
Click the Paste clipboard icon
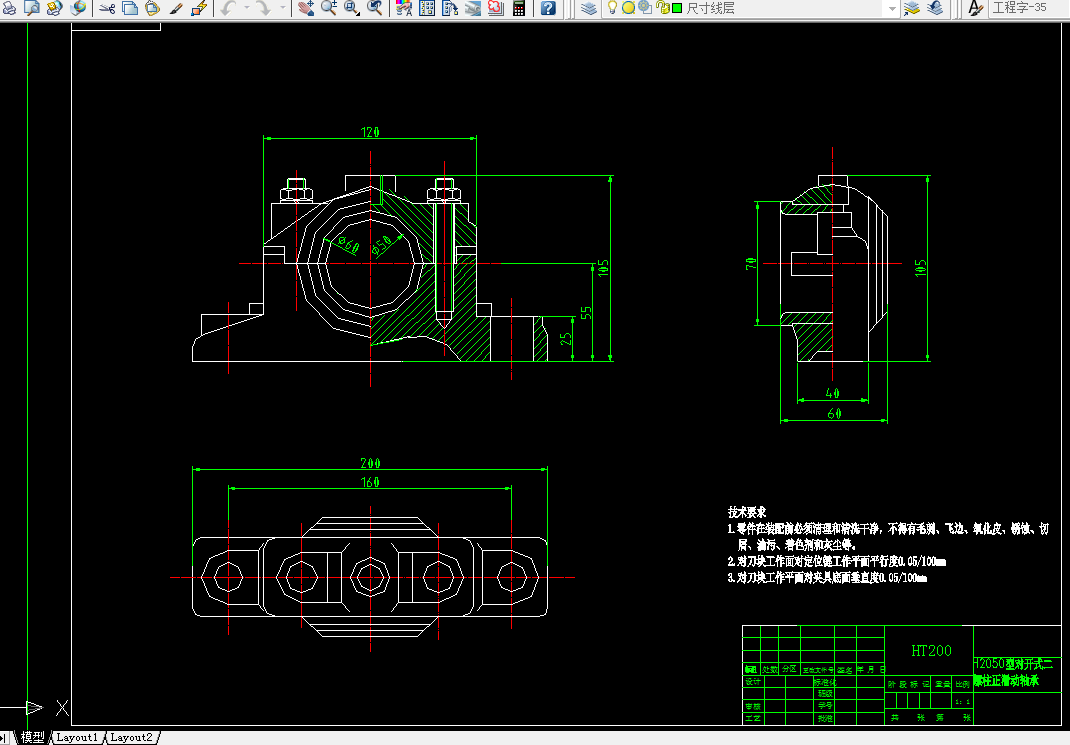coord(153,8)
